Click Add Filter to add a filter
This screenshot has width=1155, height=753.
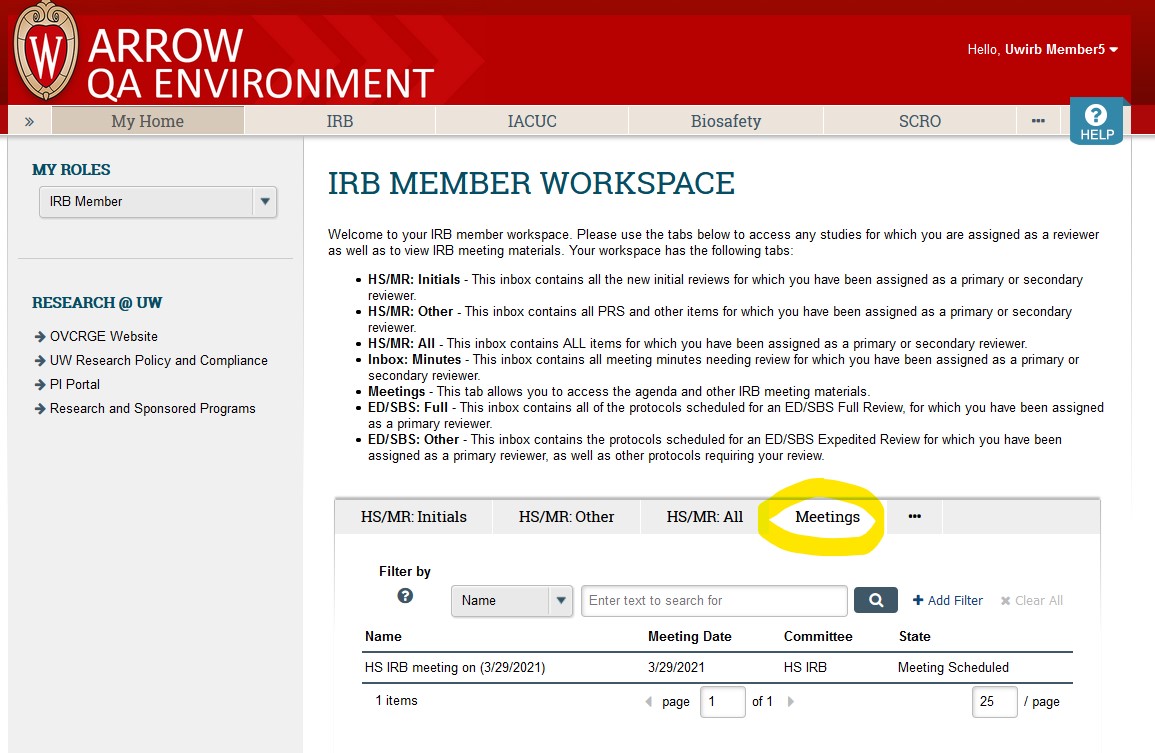pos(947,600)
